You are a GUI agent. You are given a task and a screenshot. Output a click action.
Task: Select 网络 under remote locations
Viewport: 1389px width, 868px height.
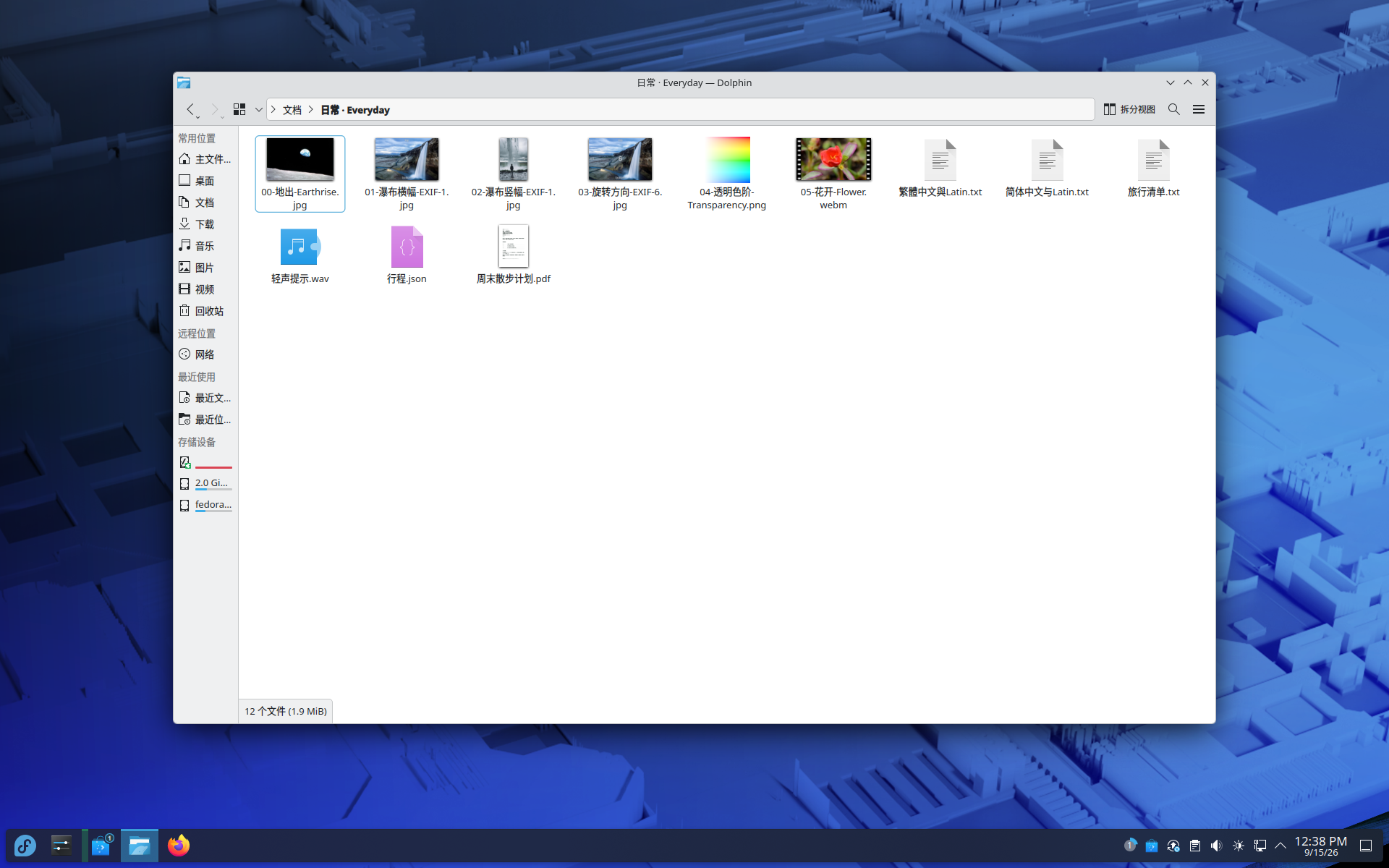205,354
